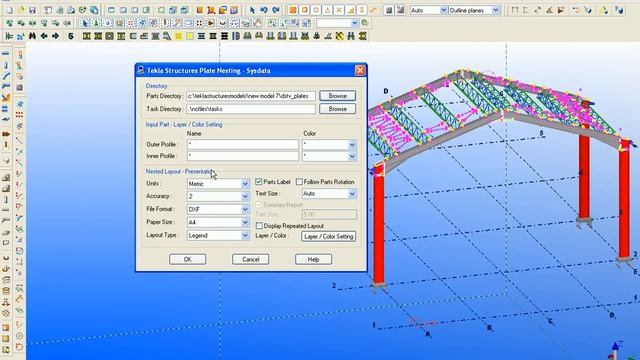Open the Accuracy dropdown
The width and height of the screenshot is (640, 360).
pos(245,197)
